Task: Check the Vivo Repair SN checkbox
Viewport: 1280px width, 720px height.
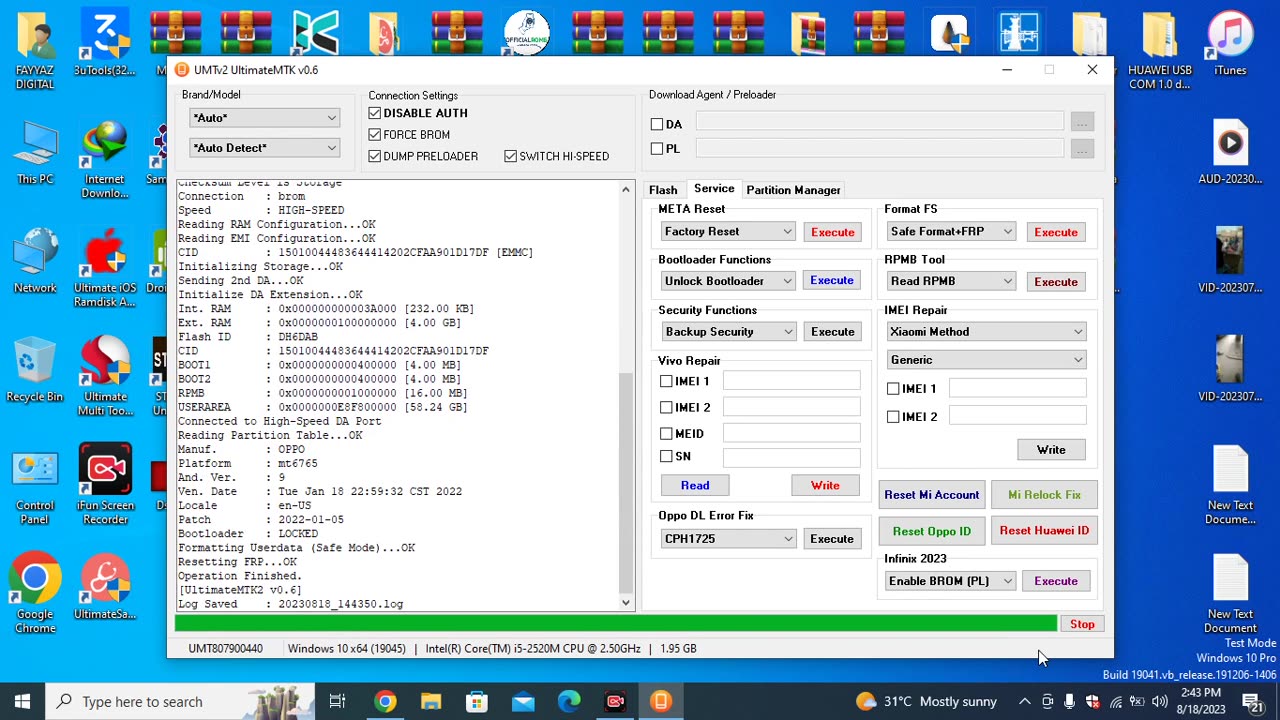Action: point(666,456)
